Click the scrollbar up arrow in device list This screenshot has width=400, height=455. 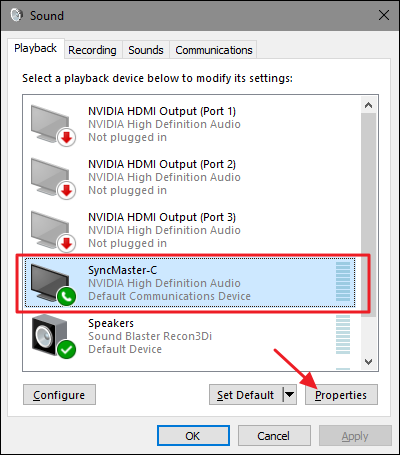point(368,105)
